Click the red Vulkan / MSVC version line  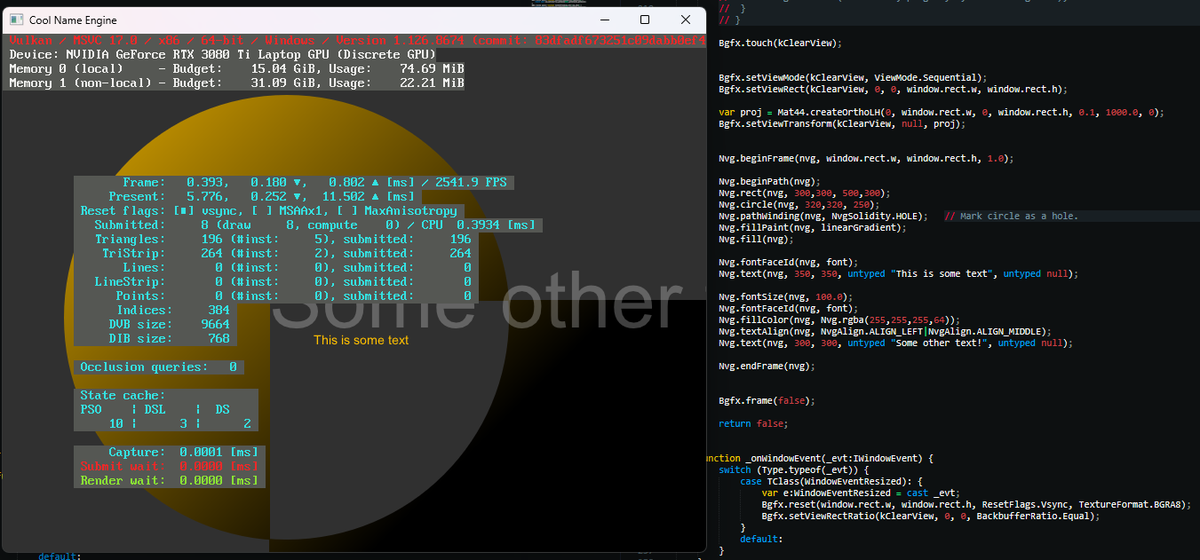(356, 40)
